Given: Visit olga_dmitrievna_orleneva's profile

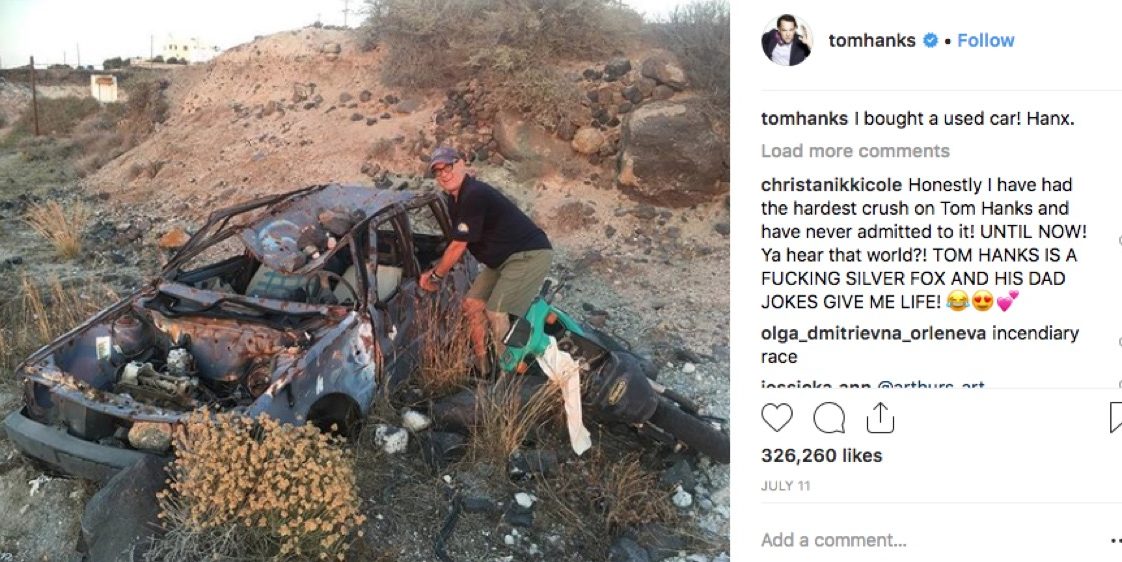Looking at the screenshot, I should [874, 334].
